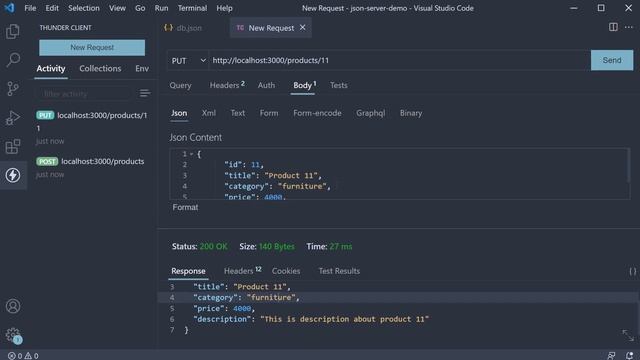Open the Selection menu

(x=84, y=8)
